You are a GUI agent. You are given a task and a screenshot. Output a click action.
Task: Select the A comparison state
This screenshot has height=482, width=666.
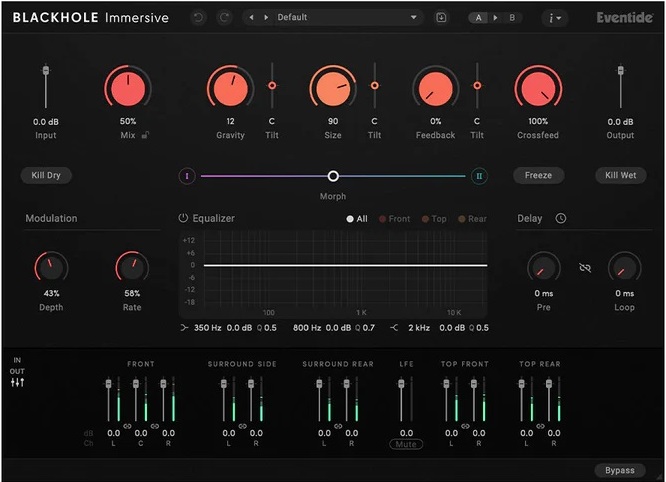click(479, 18)
